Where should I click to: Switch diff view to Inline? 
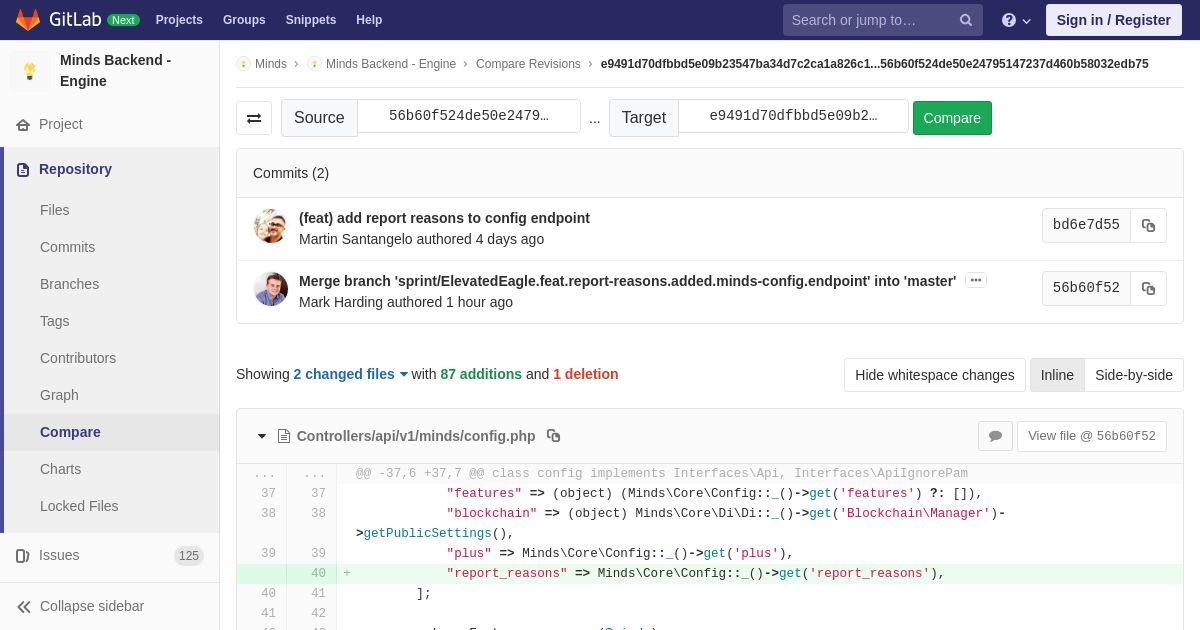click(1057, 375)
